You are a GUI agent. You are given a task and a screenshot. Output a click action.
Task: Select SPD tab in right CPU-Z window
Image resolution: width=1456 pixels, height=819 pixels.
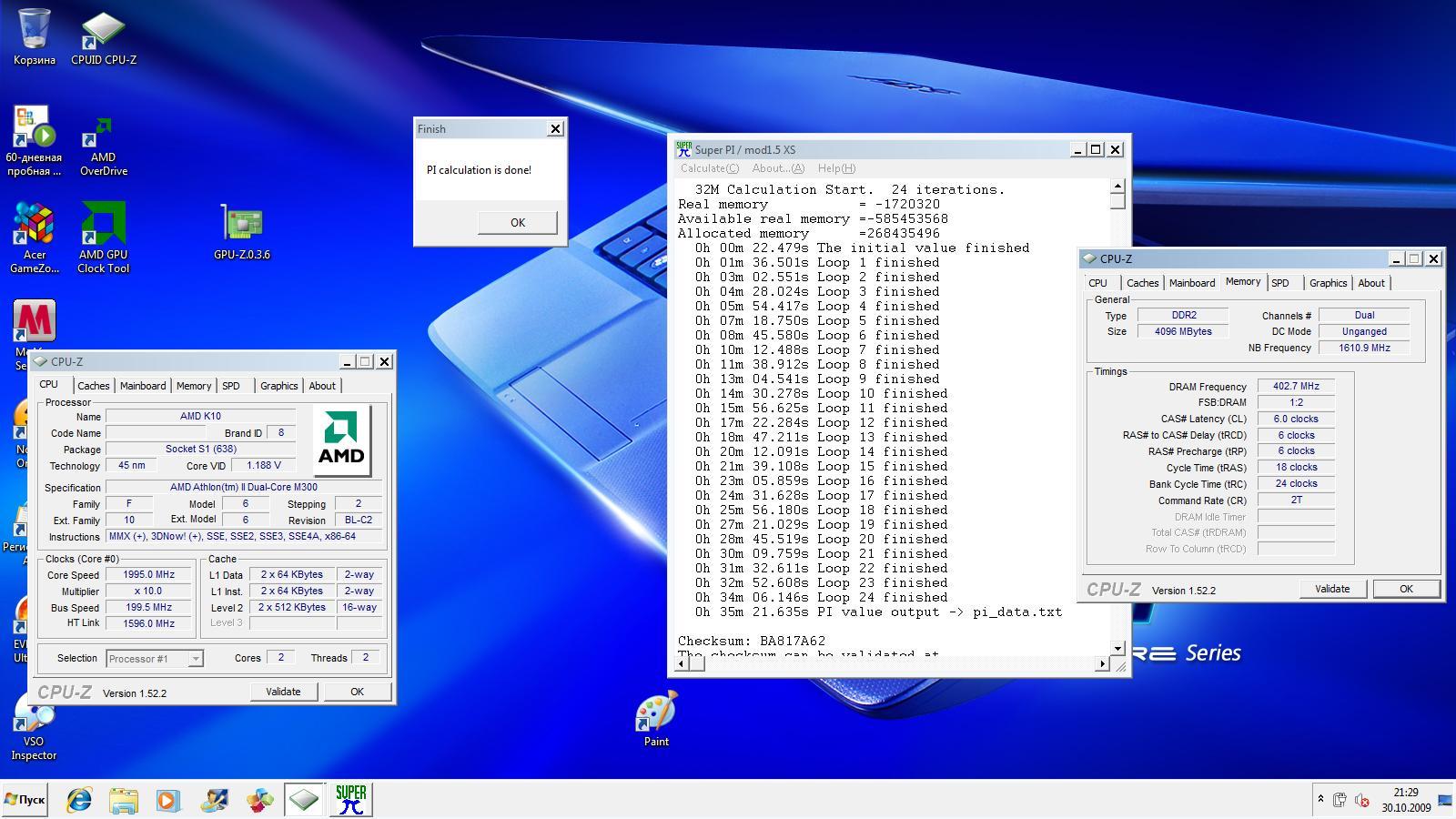[x=1280, y=283]
